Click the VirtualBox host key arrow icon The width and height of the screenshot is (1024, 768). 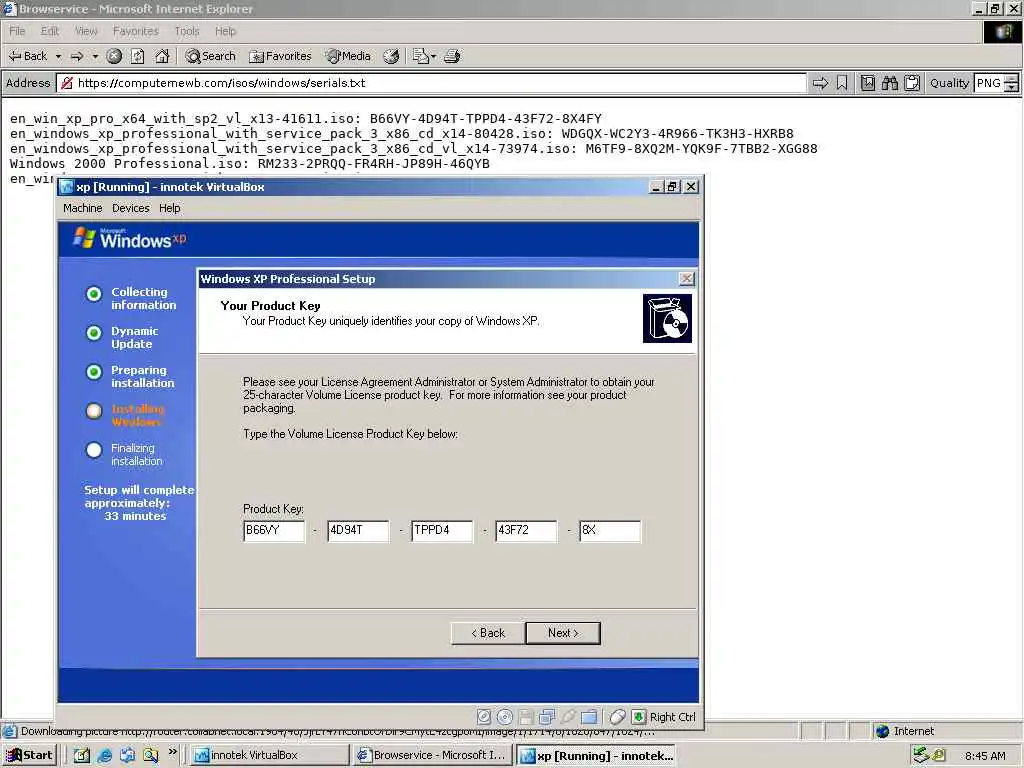click(x=639, y=716)
